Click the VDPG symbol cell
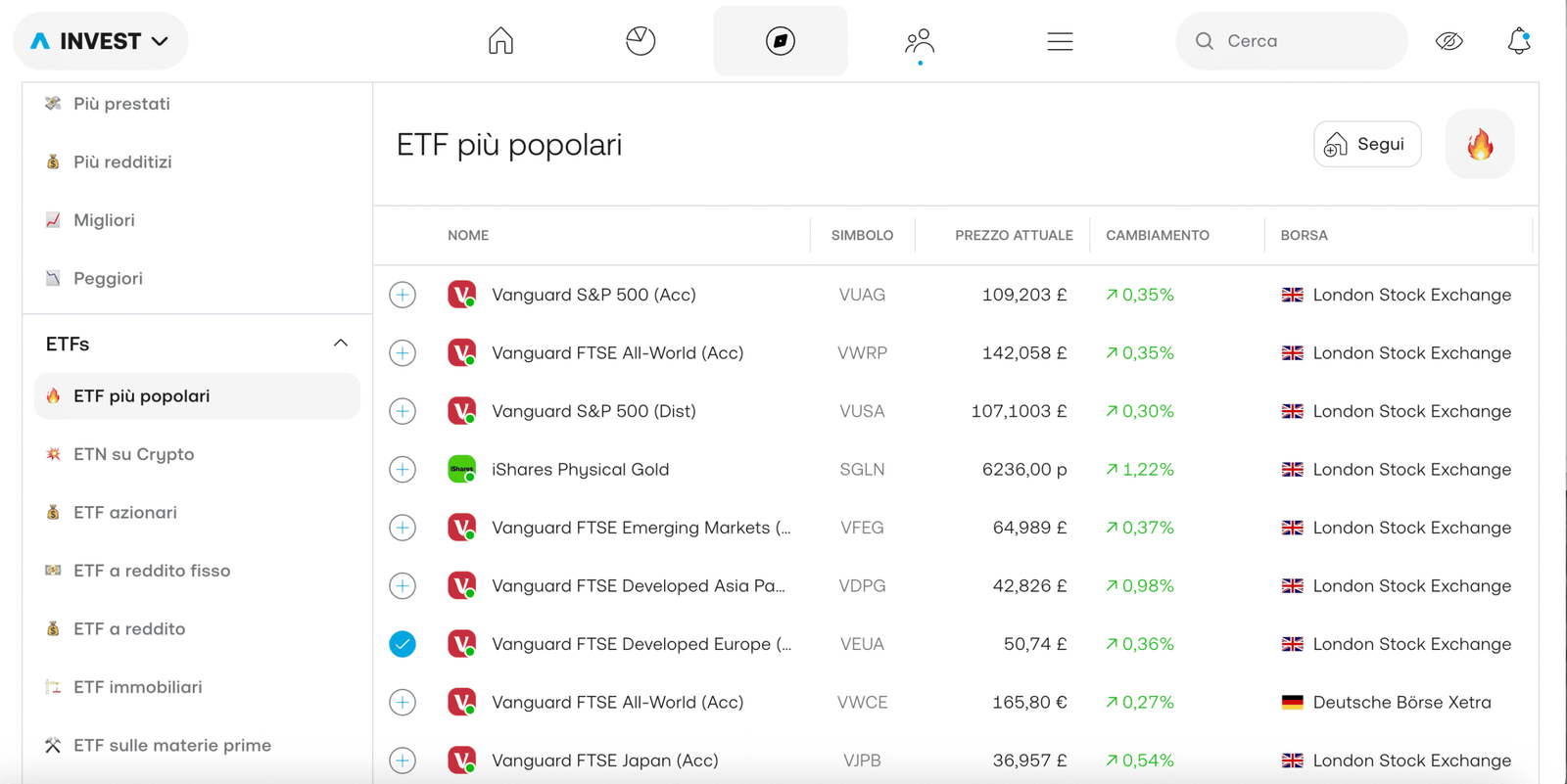This screenshot has height=784, width=1567. click(862, 586)
